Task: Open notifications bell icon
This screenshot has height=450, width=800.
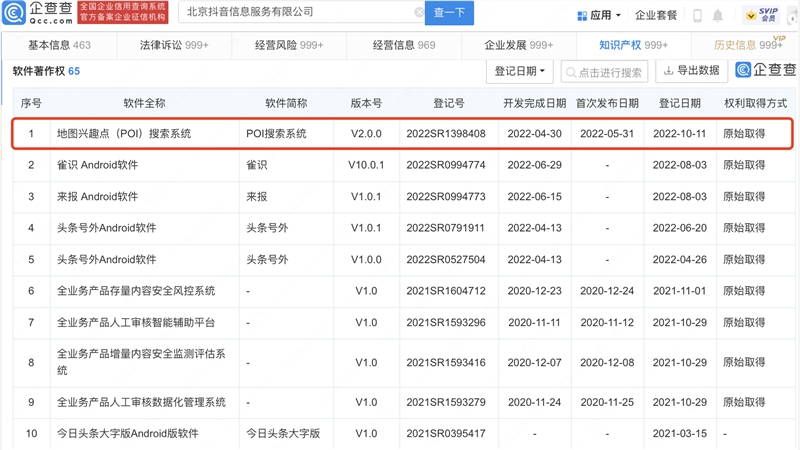Action: 717,16
